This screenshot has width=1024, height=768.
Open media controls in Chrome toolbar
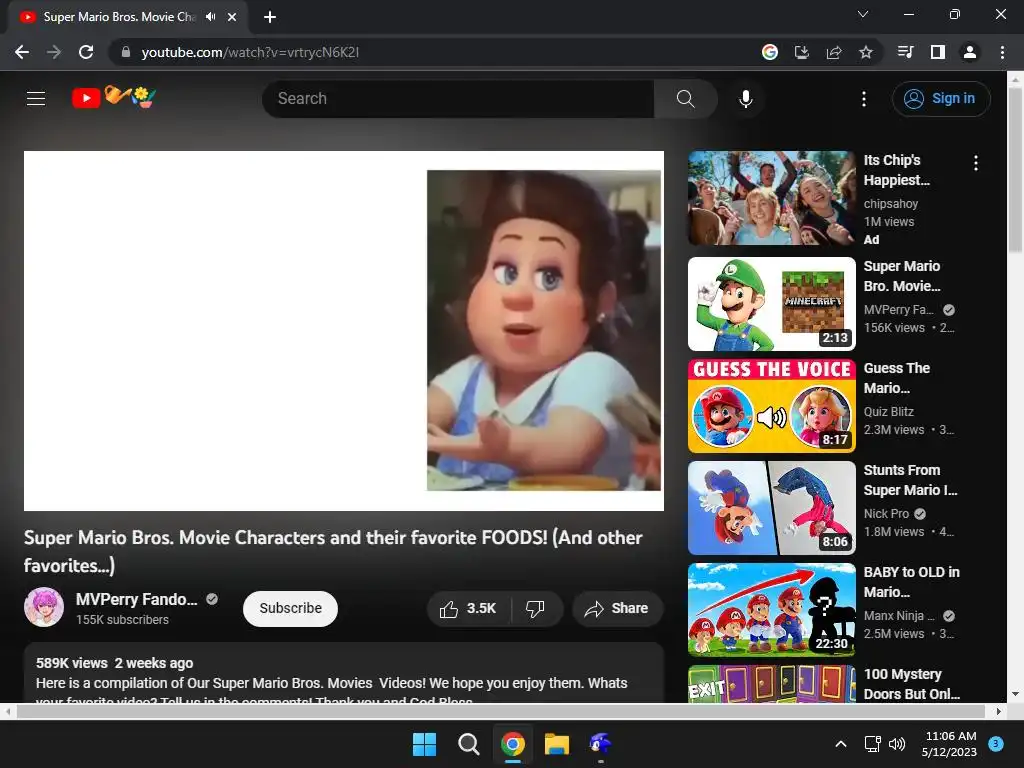[x=905, y=52]
